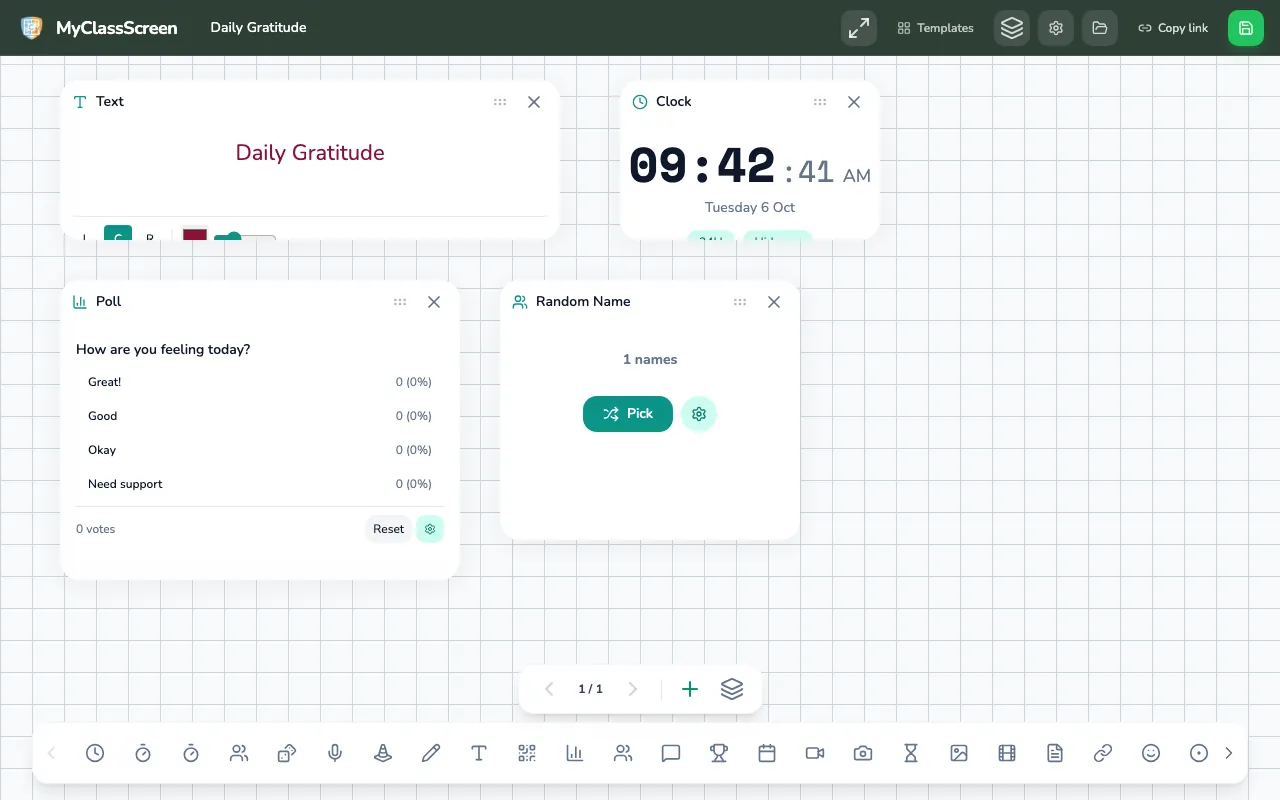Image resolution: width=1280 pixels, height=800 pixels.
Task: Select the pencil Draw tool
Action: 431,753
